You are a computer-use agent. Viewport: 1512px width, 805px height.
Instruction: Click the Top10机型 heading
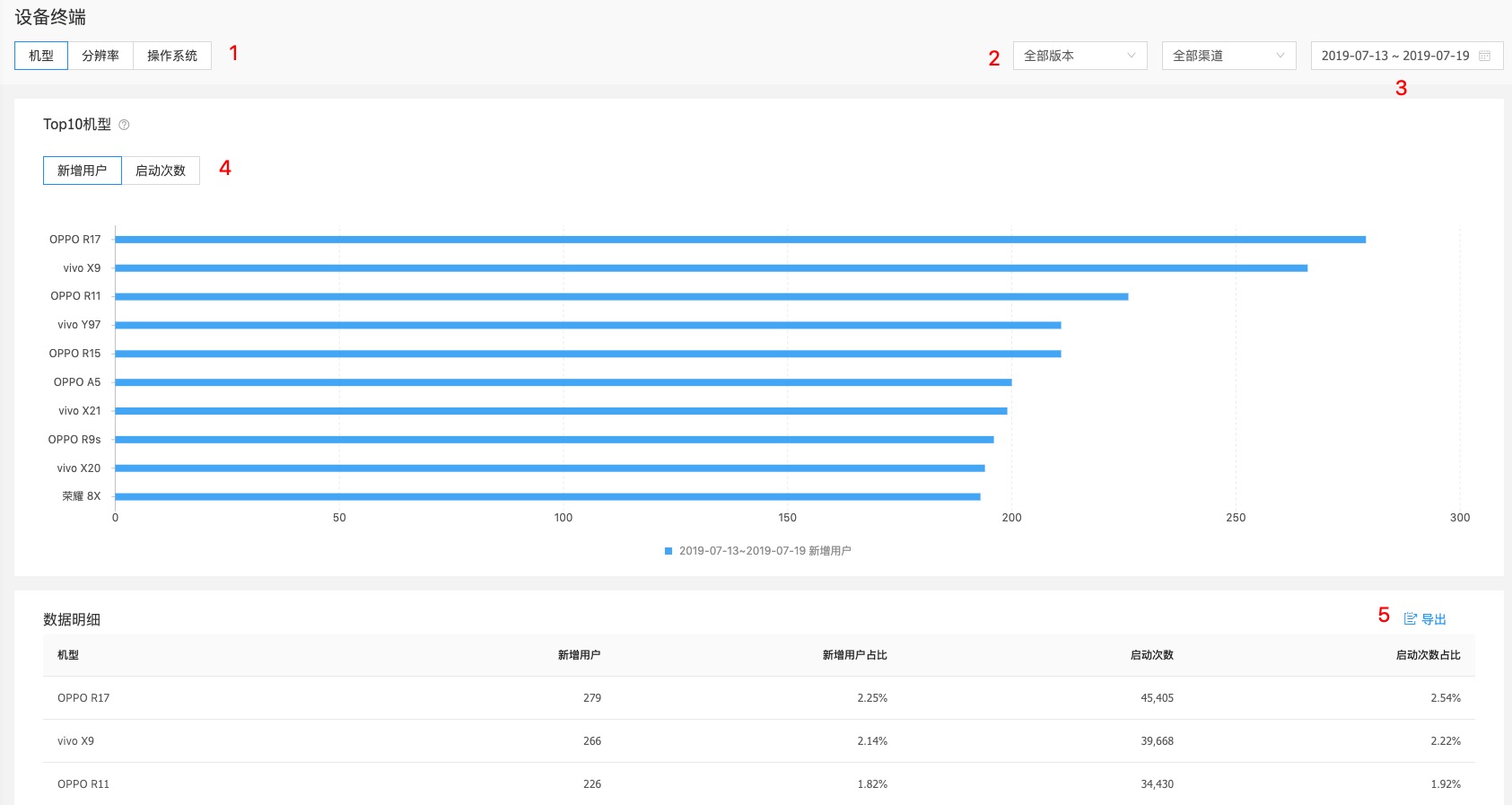point(77,125)
